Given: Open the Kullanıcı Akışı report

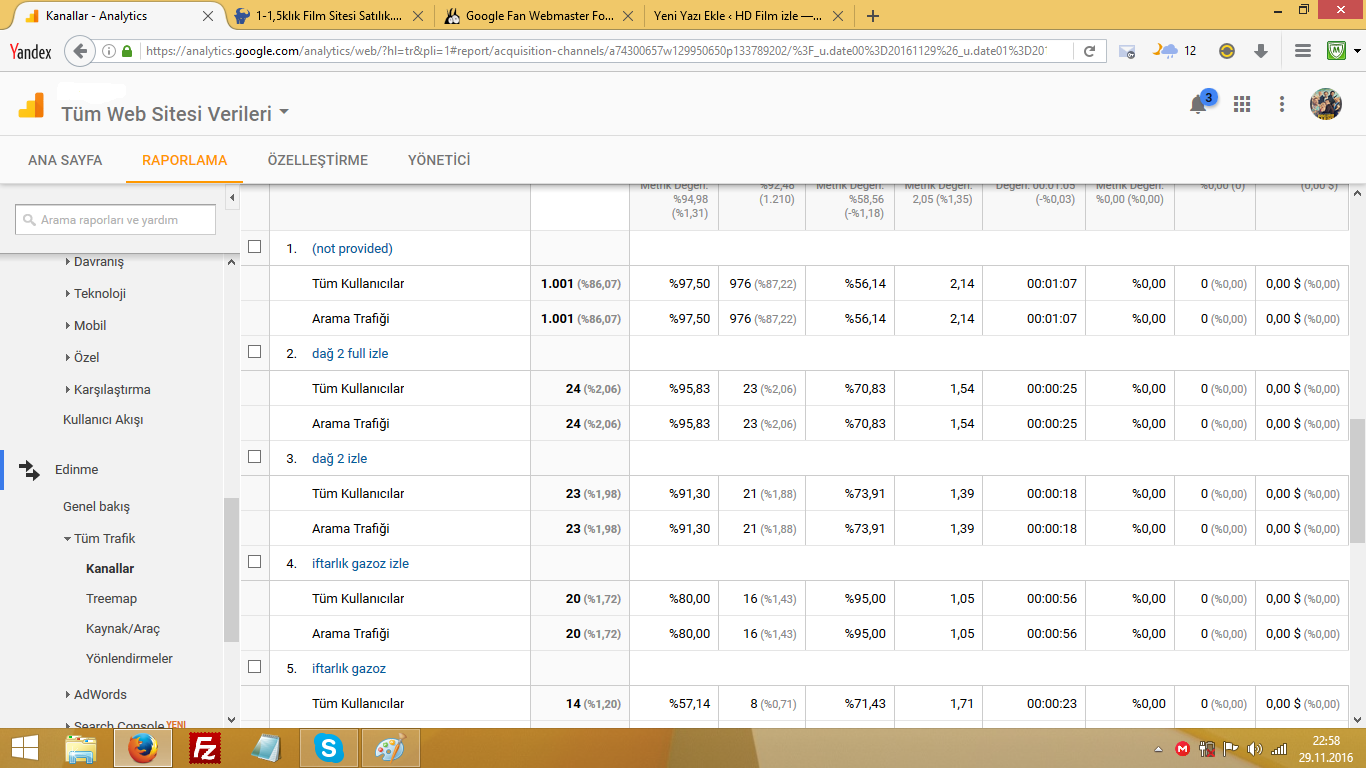Looking at the screenshot, I should [103, 420].
